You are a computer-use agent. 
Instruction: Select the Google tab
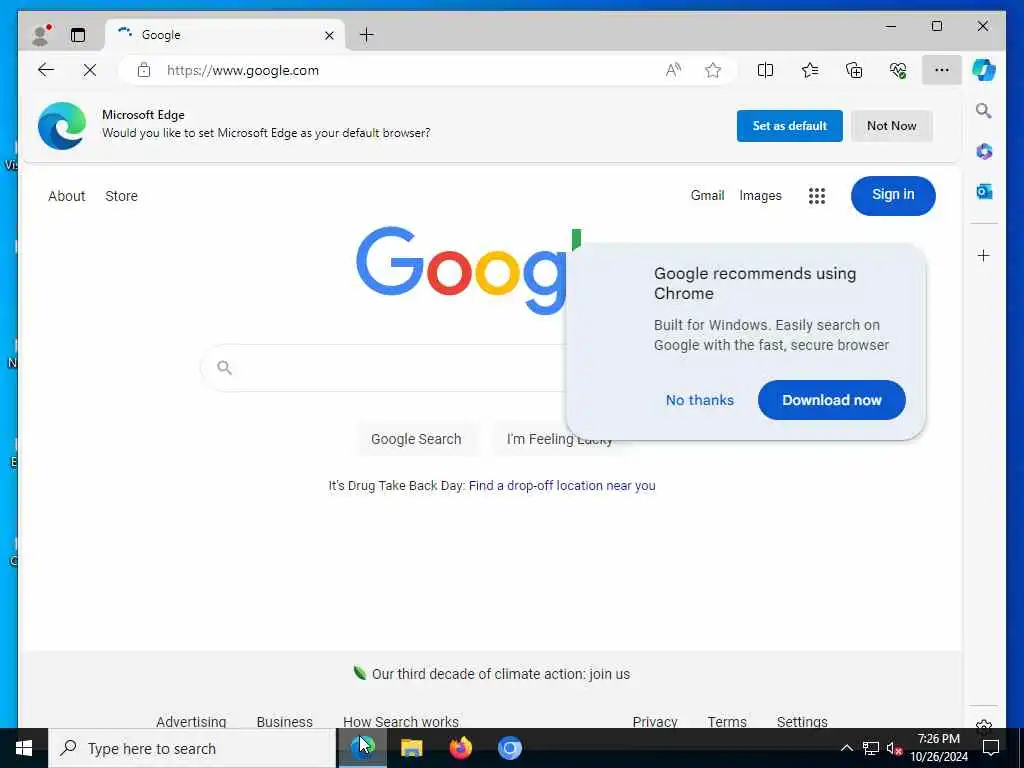tap(224, 35)
